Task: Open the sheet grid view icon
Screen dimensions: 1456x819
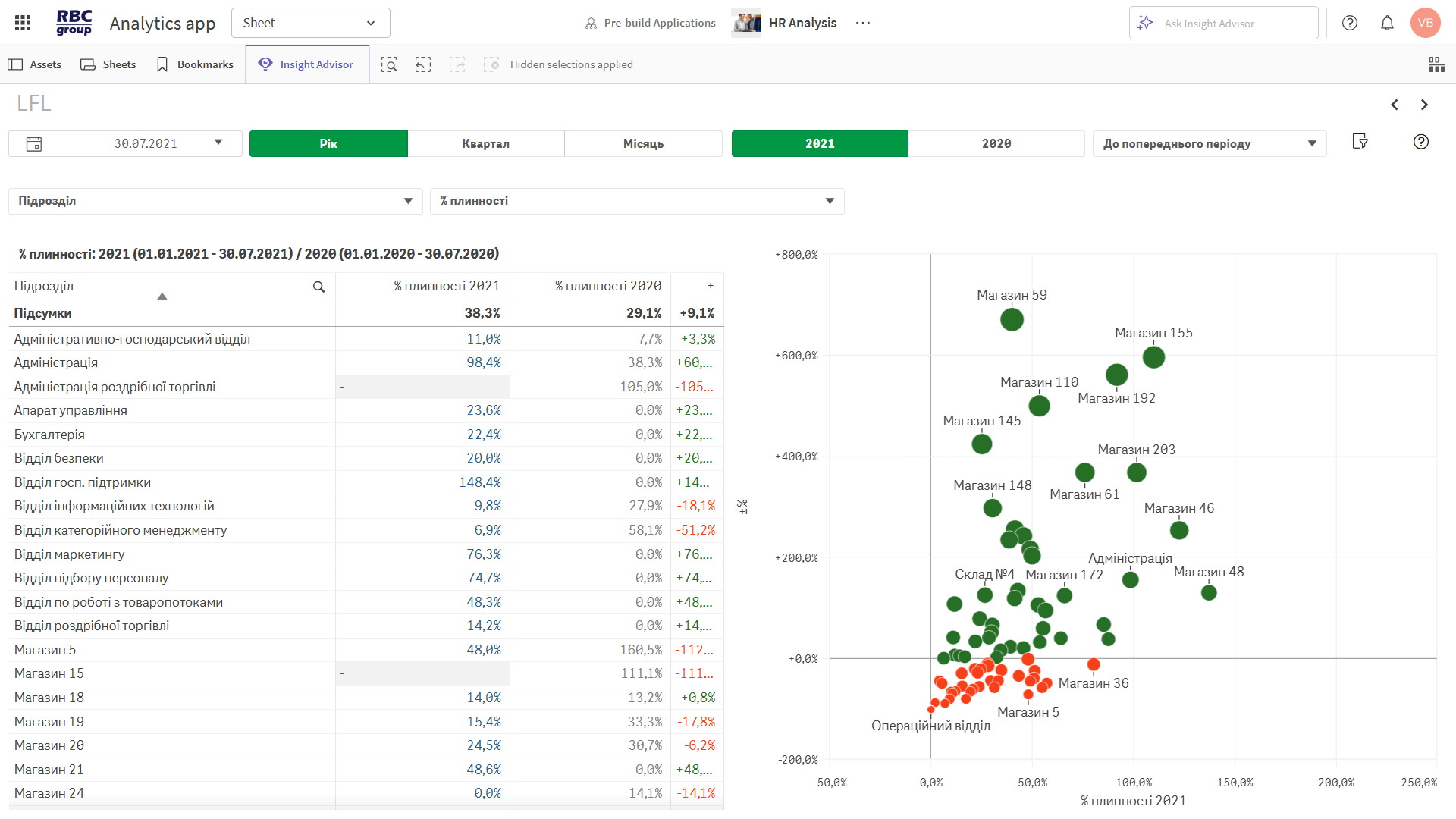Action: point(1436,64)
